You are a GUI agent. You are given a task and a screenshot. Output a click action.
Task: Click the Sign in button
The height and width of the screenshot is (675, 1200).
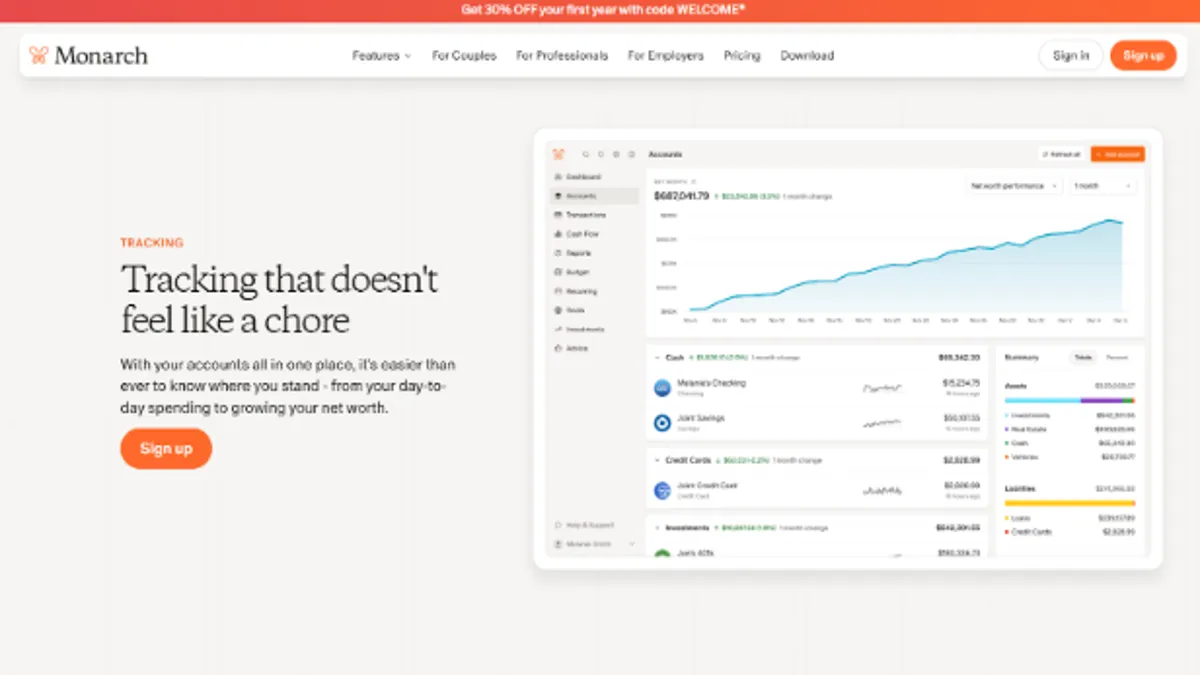coord(1071,56)
